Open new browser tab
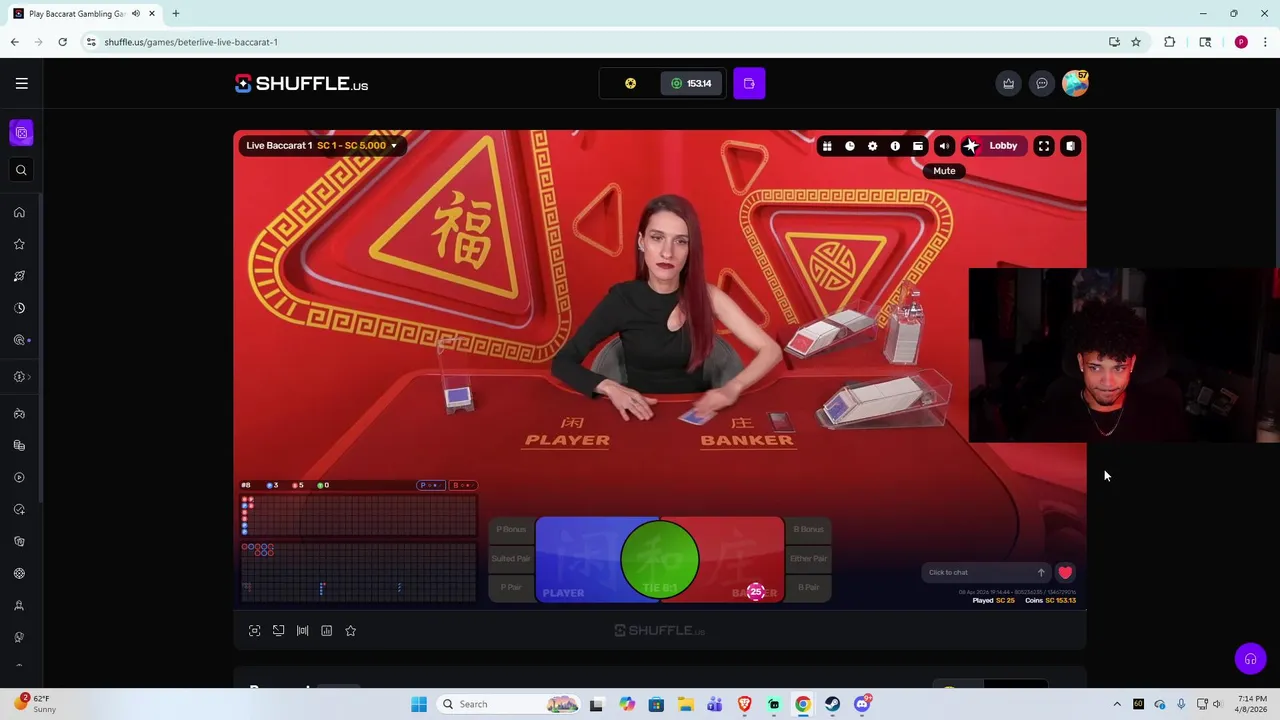This screenshot has width=1280, height=720. (x=175, y=14)
